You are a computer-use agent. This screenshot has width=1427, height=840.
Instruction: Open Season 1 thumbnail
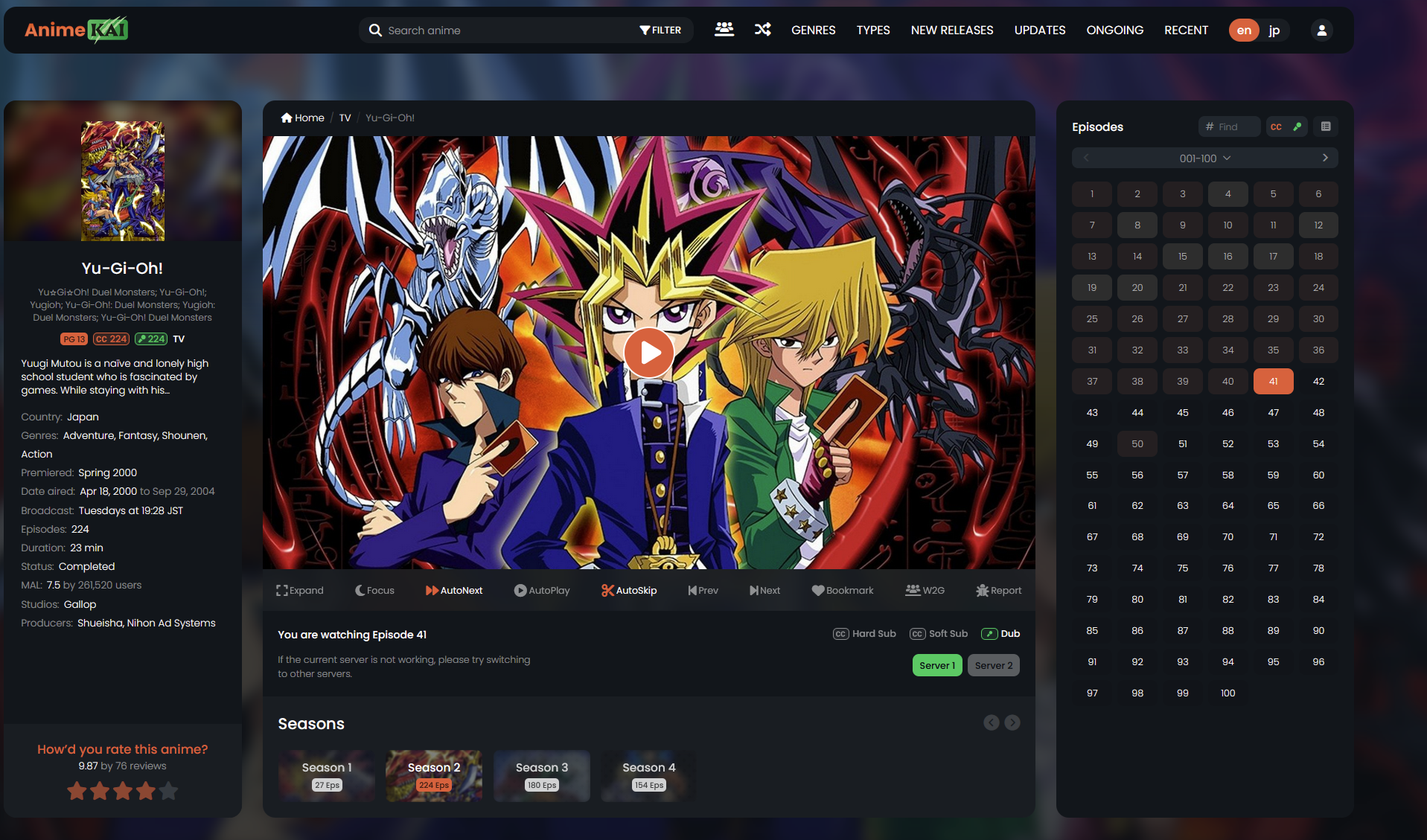point(327,776)
